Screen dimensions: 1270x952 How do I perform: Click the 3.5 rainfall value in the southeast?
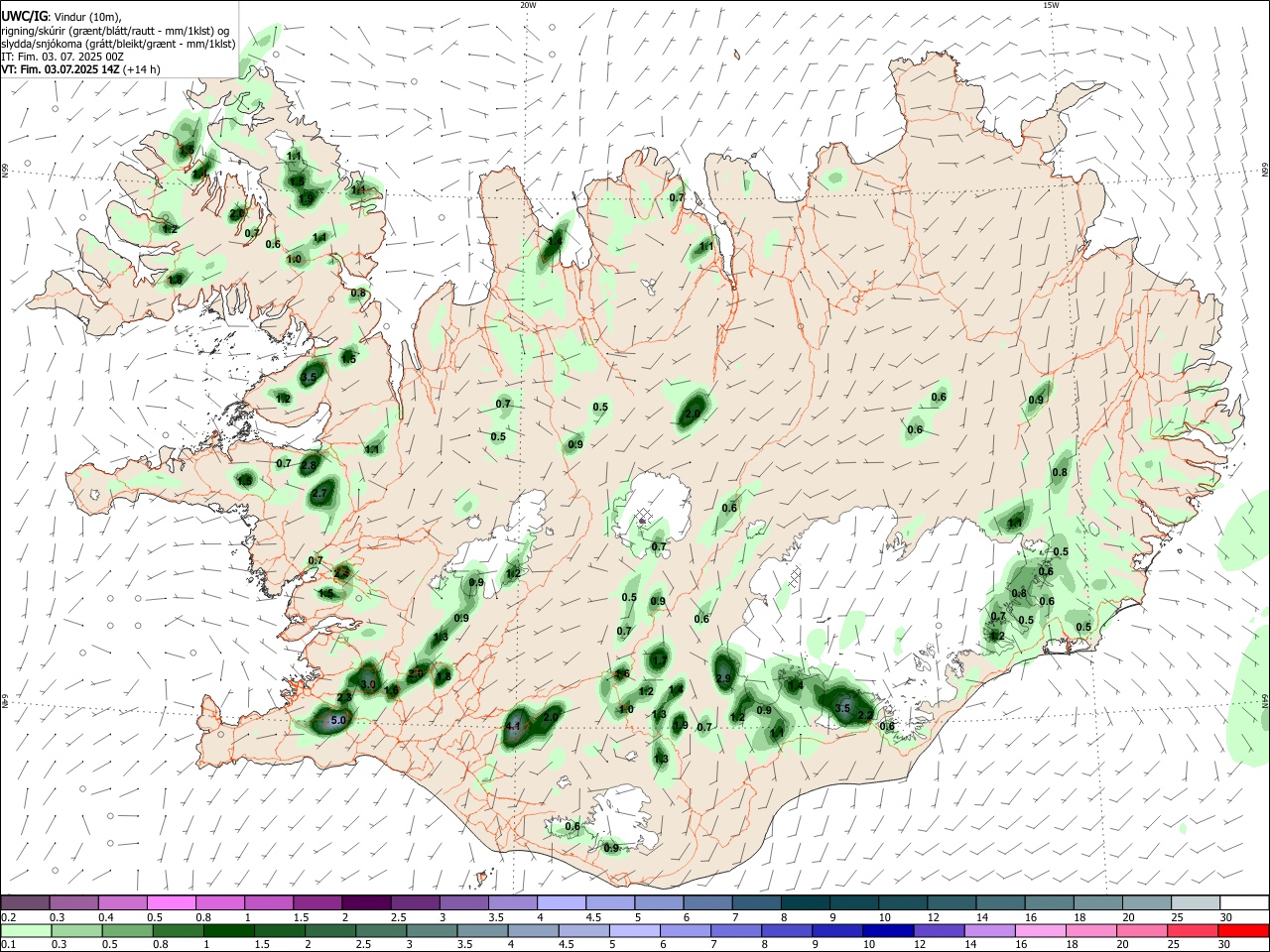point(843,708)
